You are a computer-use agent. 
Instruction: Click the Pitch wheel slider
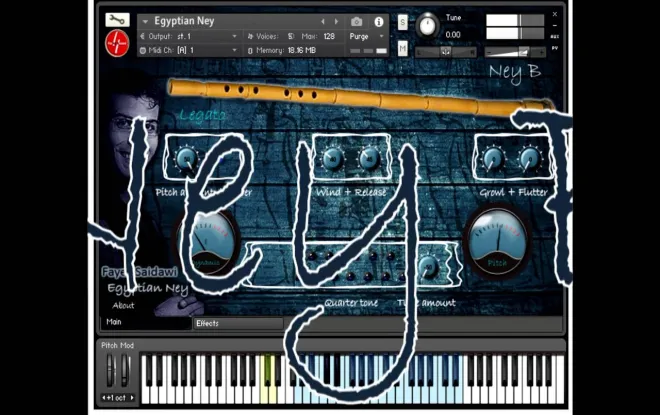(110, 371)
